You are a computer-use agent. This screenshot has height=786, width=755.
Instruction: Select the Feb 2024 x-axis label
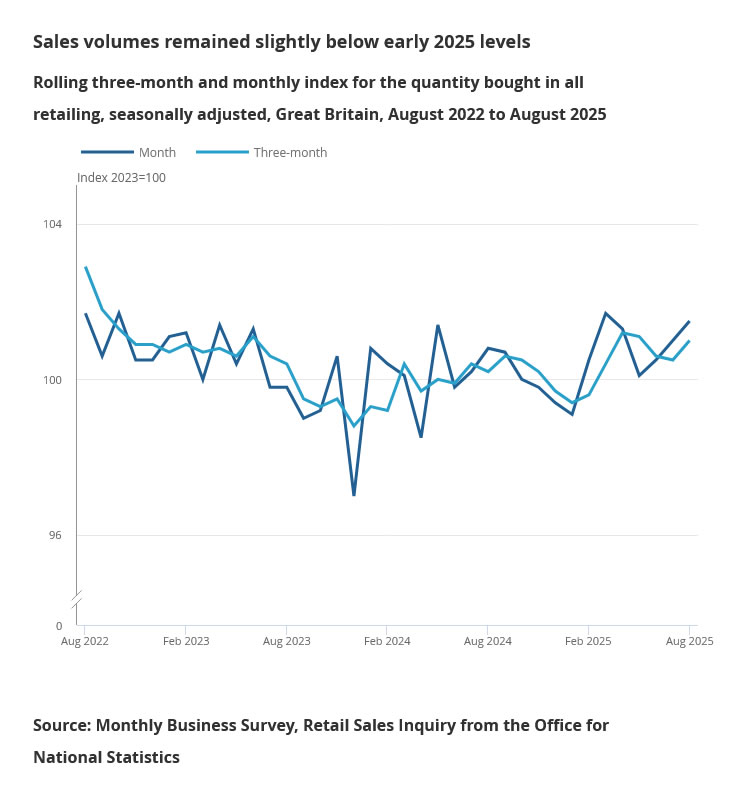coord(387,641)
